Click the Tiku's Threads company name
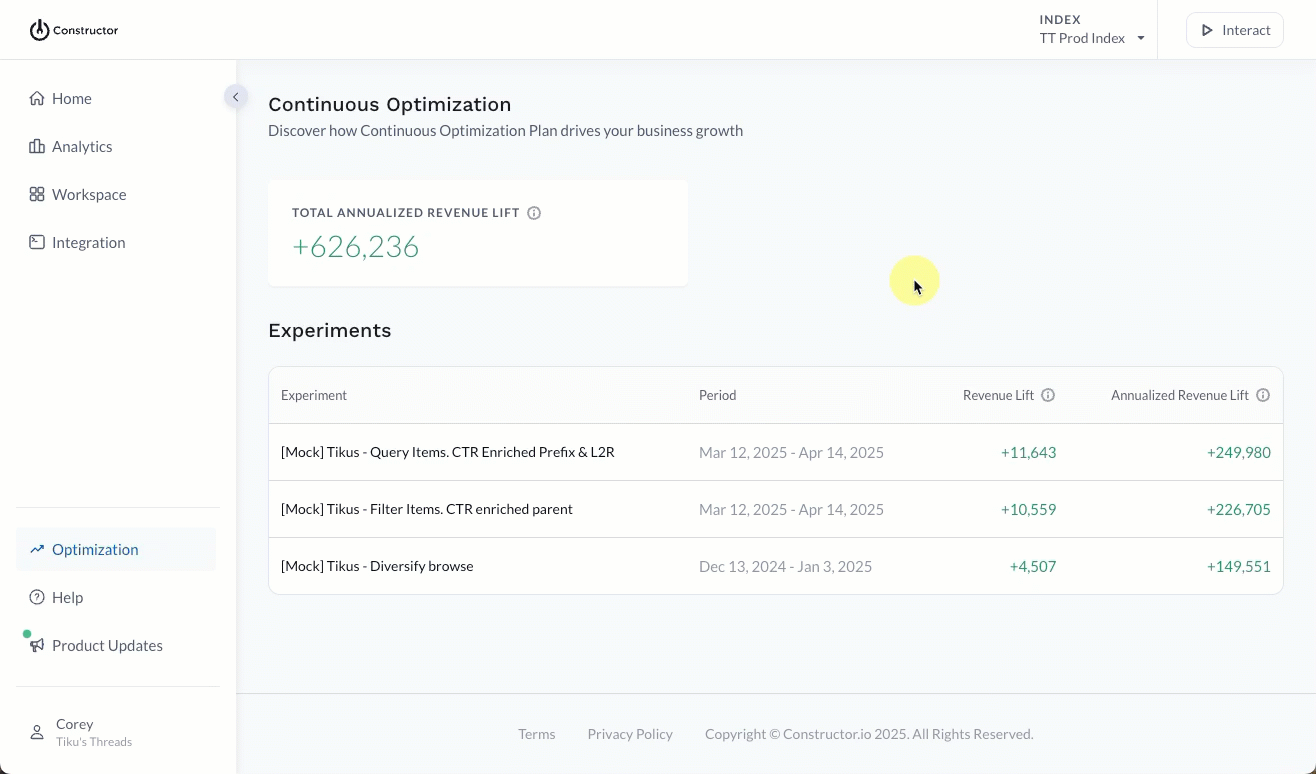The height and width of the screenshot is (774, 1316). tap(94, 742)
